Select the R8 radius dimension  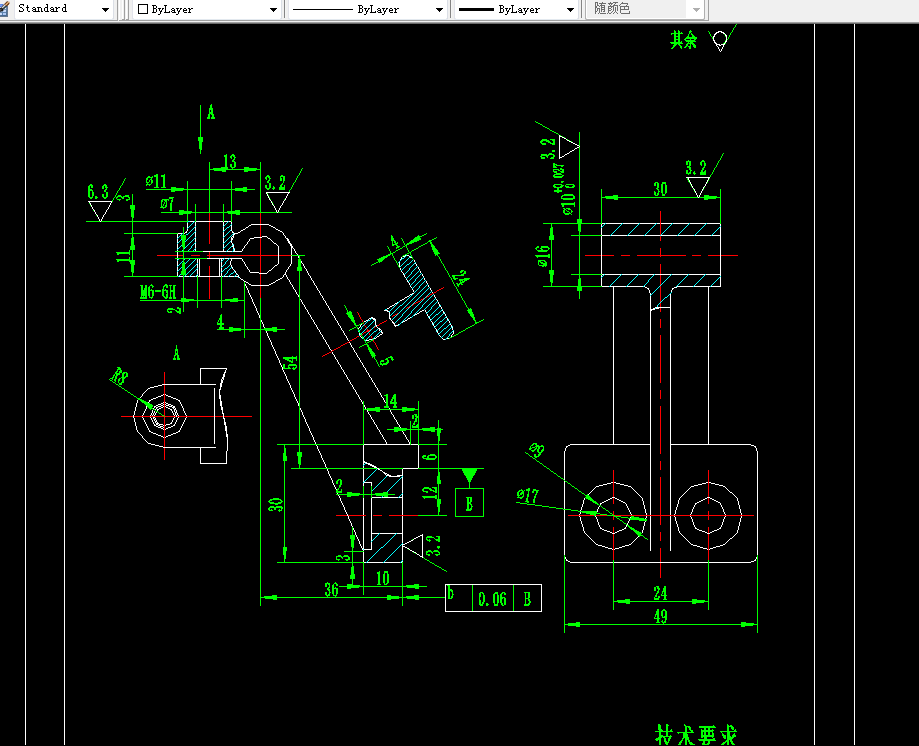[x=119, y=376]
